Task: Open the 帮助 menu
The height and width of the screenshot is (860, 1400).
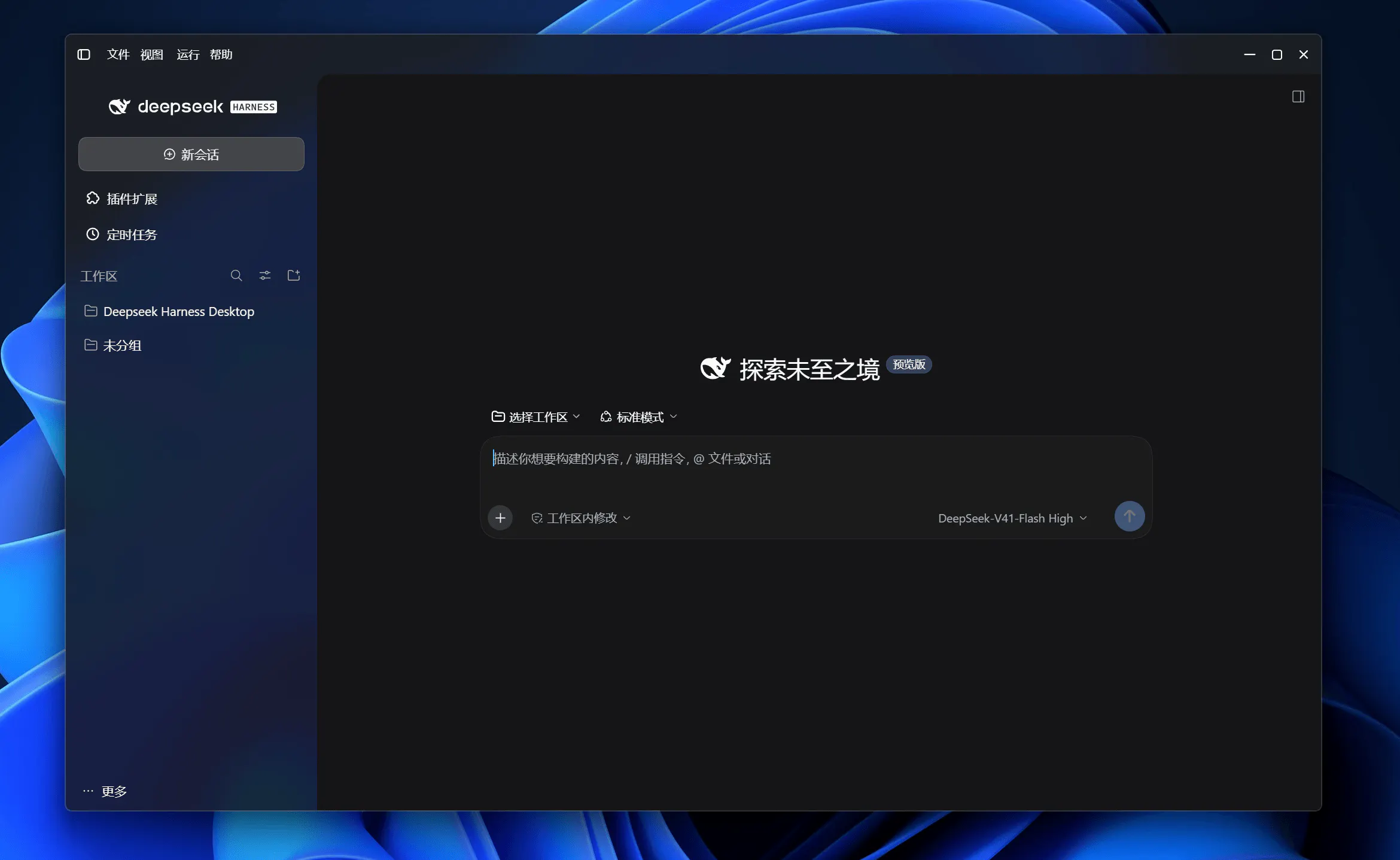Action: [221, 54]
